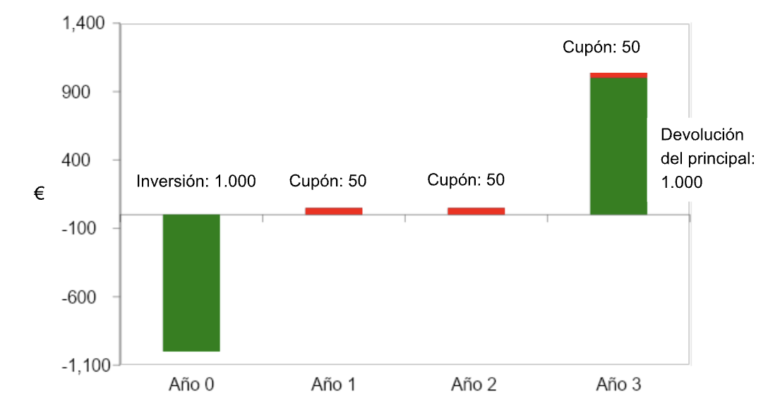Select the 'Inversión: 1.000' data label
The height and width of the screenshot is (411, 768).
196,181
